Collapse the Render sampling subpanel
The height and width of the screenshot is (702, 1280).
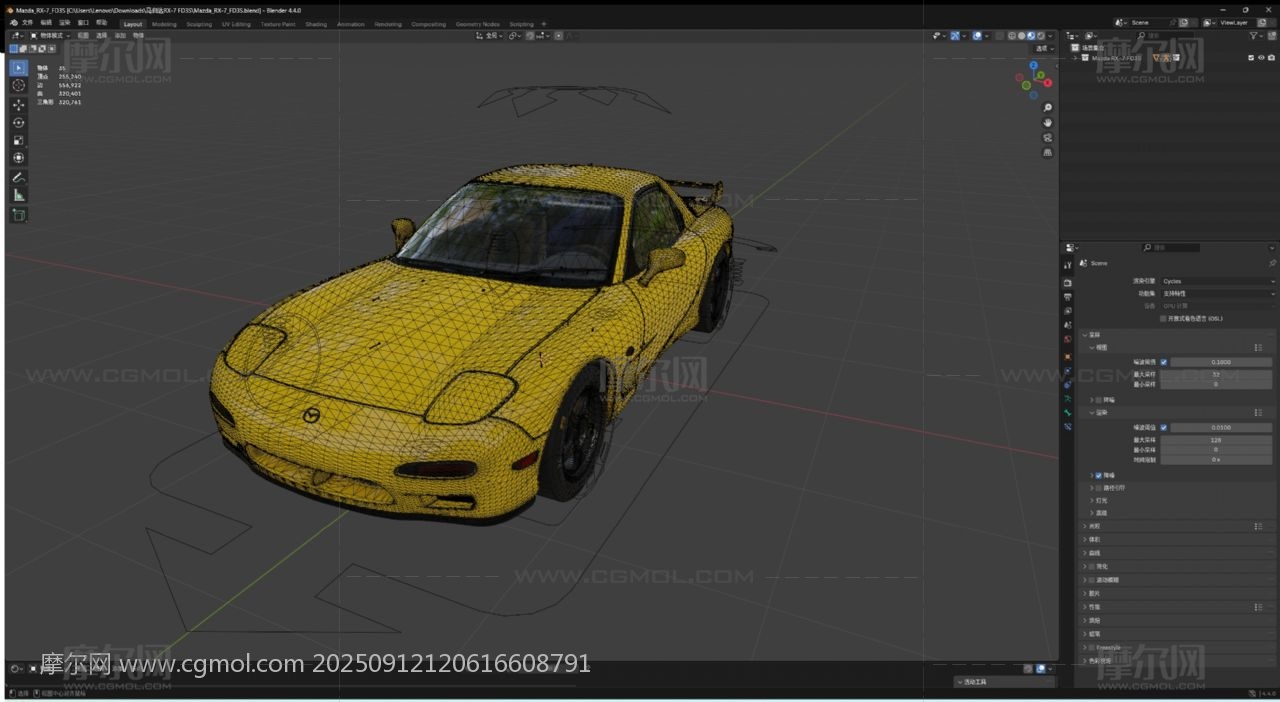1092,413
